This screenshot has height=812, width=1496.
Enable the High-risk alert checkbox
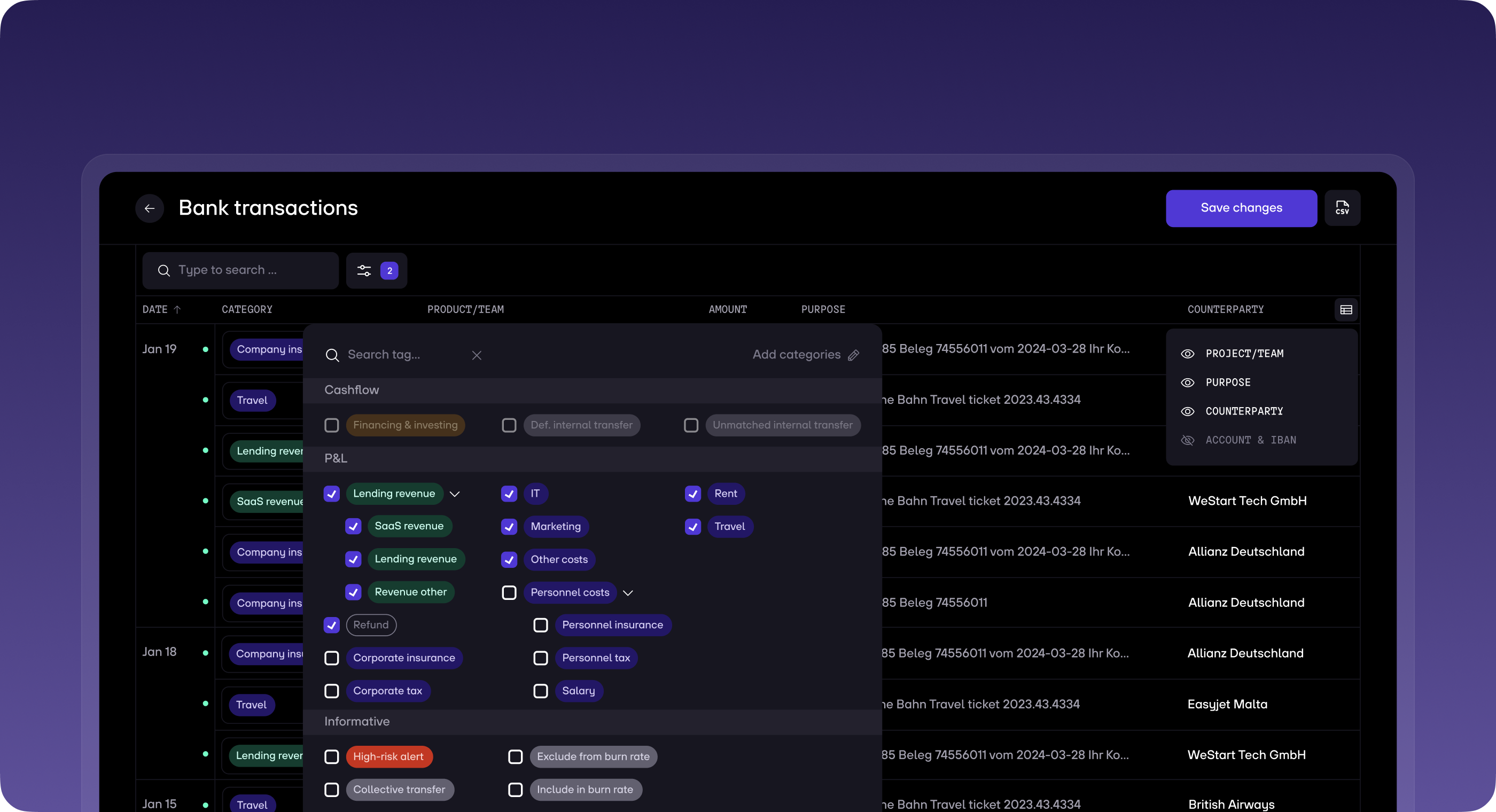[332, 757]
